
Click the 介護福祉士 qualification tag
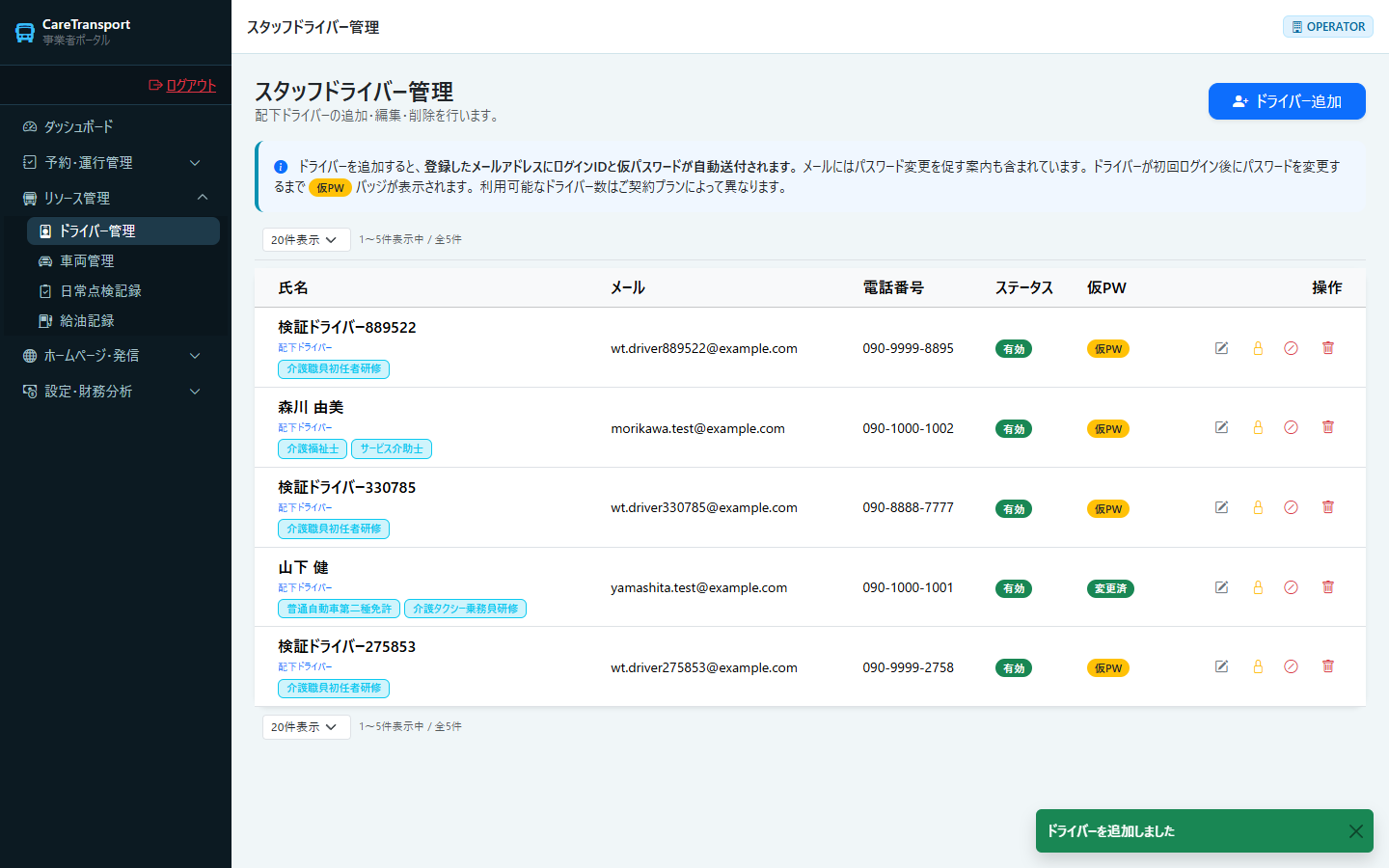point(313,448)
